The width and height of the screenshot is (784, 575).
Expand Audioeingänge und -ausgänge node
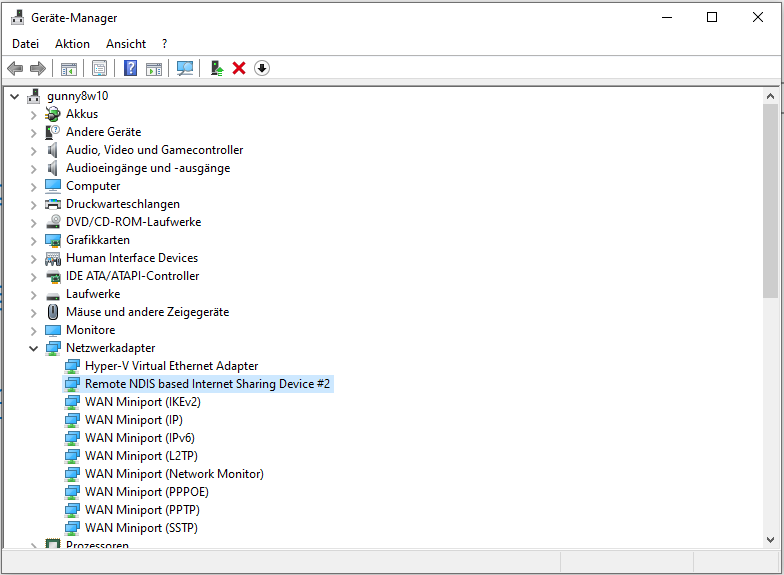click(34, 169)
